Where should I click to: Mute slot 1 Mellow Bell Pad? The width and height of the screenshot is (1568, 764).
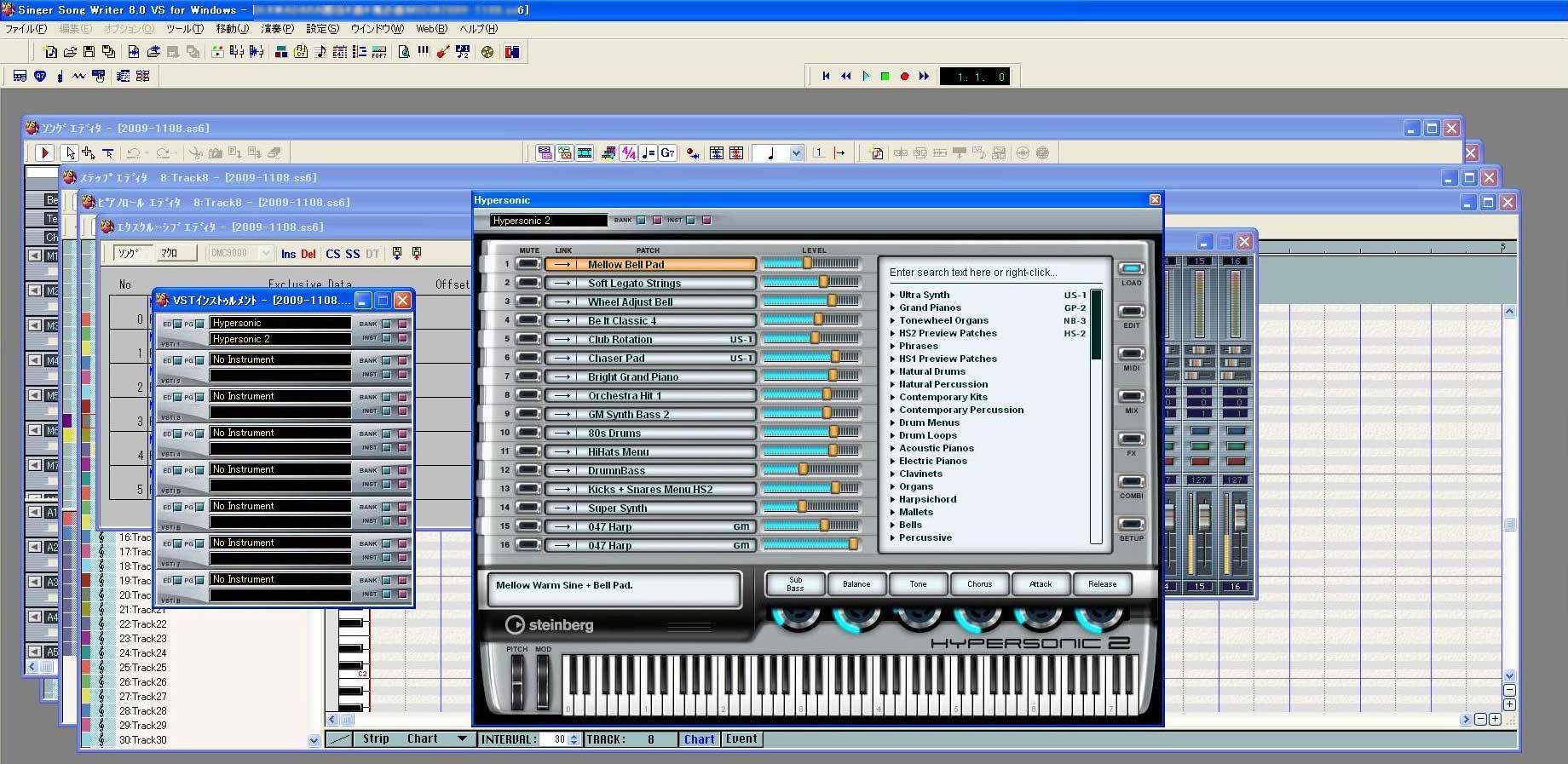click(528, 264)
